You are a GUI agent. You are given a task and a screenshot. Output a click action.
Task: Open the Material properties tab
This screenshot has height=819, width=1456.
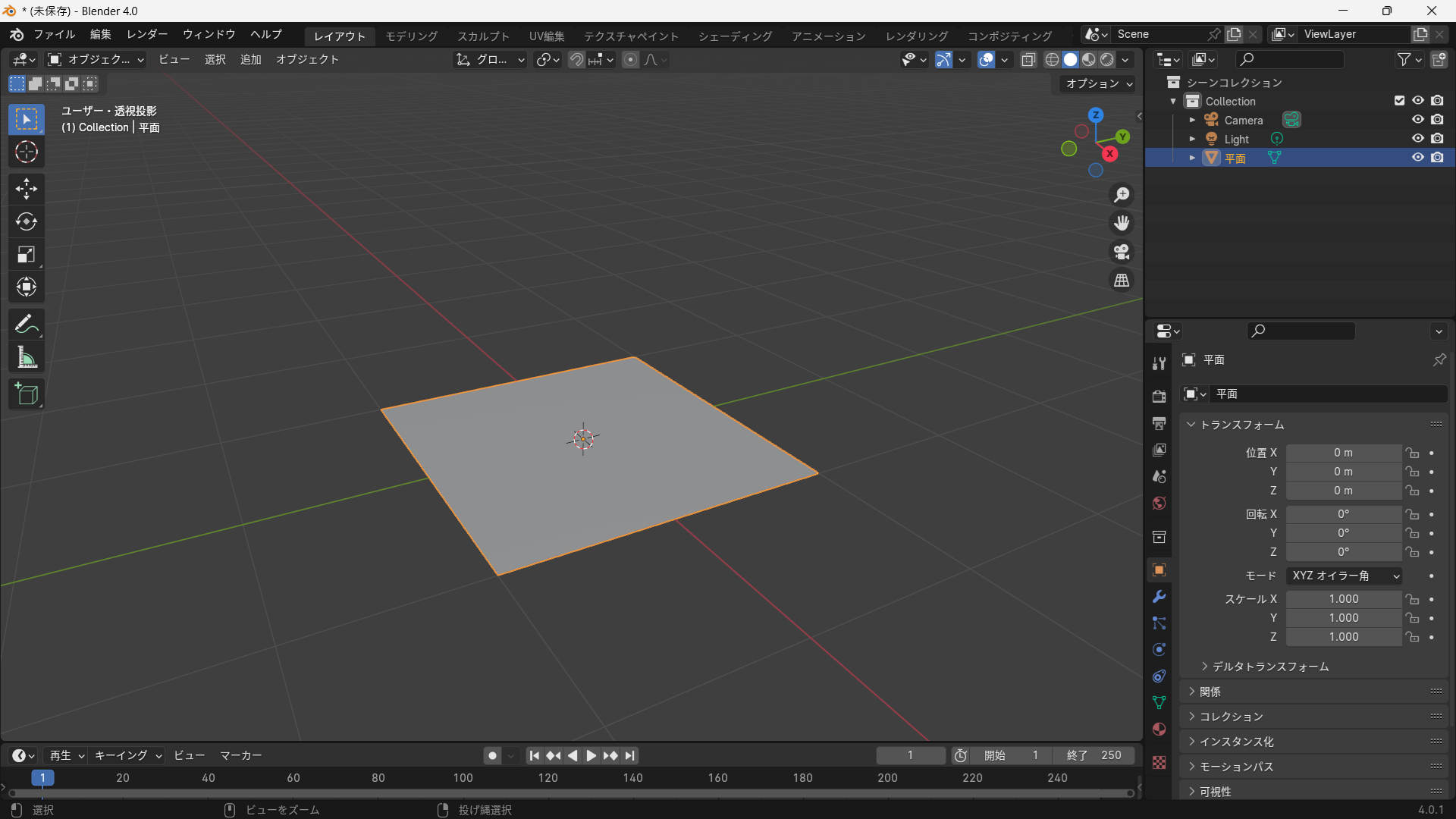[1159, 730]
